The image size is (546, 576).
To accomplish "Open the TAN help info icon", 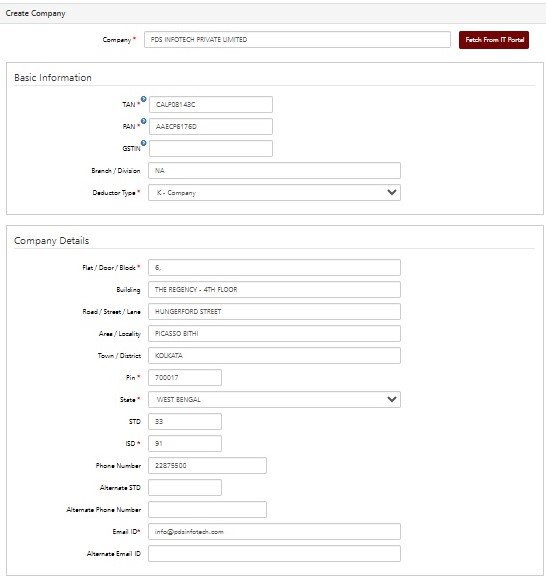I will point(144,99).
